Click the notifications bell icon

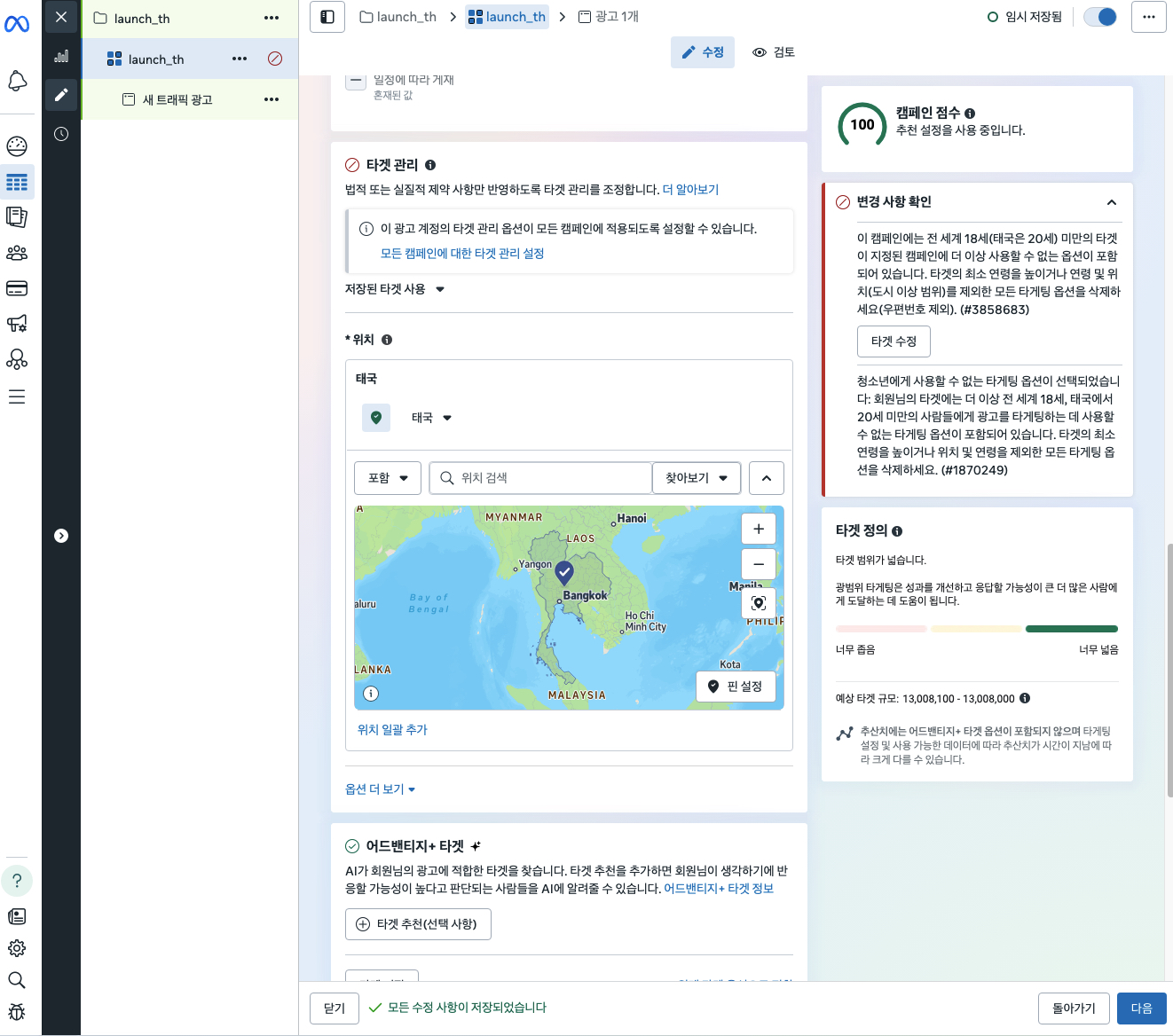[x=17, y=82]
